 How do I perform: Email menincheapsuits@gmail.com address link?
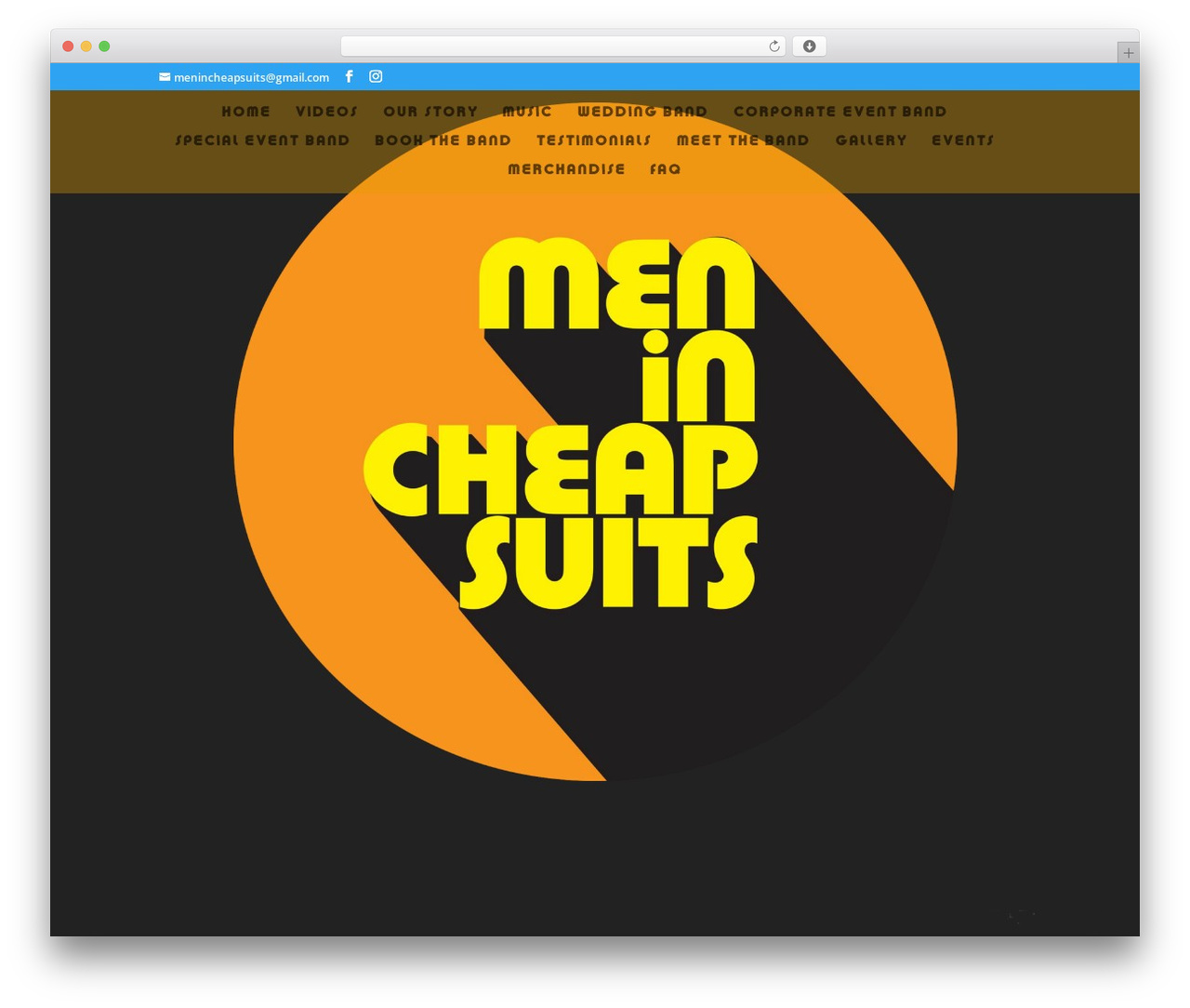pyautogui.click(x=251, y=77)
